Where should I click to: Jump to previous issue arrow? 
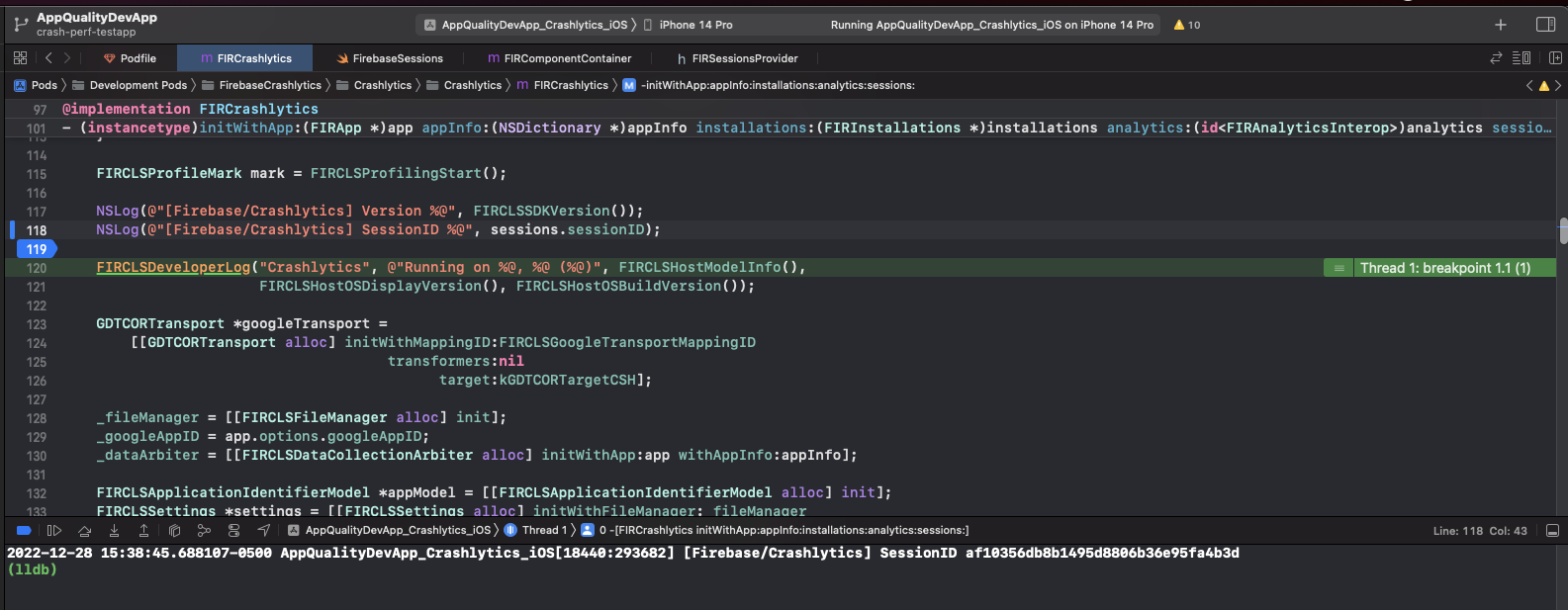click(1529, 86)
